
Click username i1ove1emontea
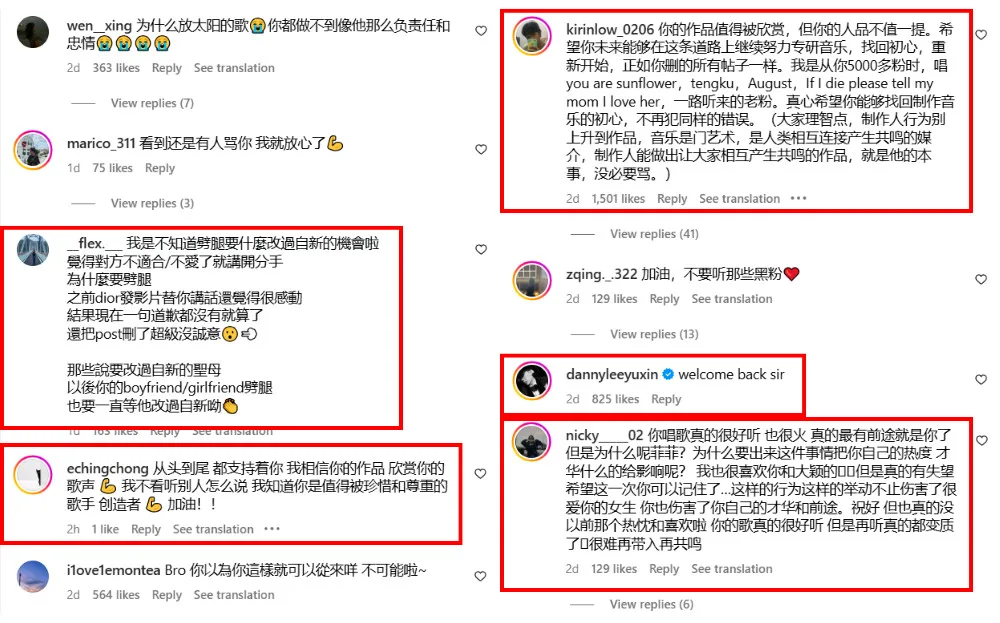pyautogui.click(x=114, y=570)
